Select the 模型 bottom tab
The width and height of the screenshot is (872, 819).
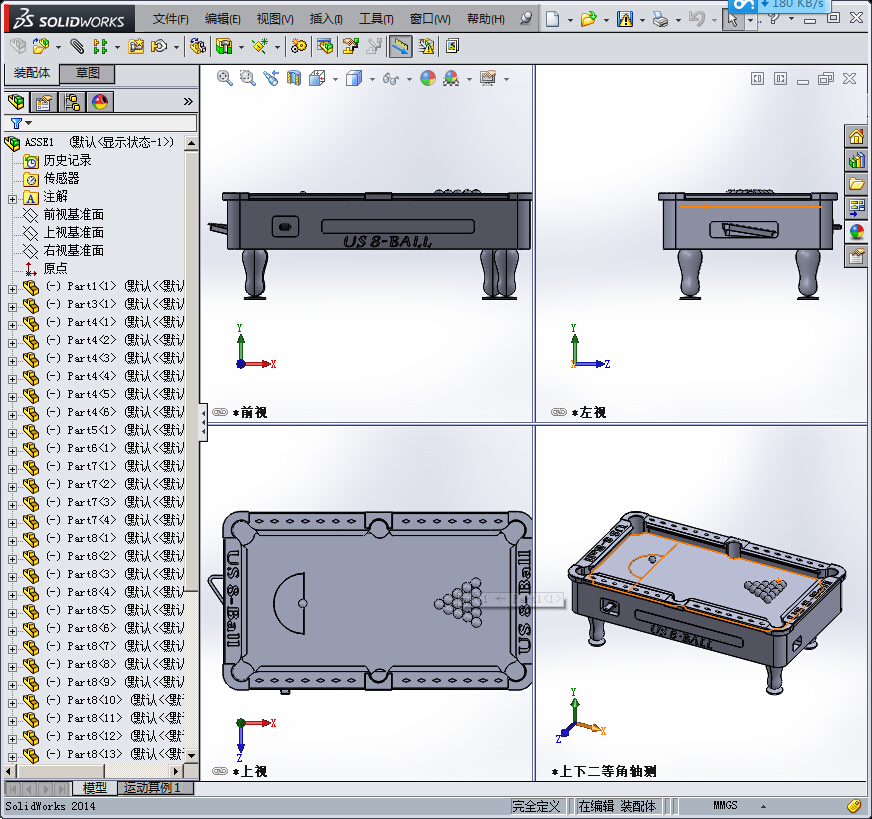click(x=95, y=788)
